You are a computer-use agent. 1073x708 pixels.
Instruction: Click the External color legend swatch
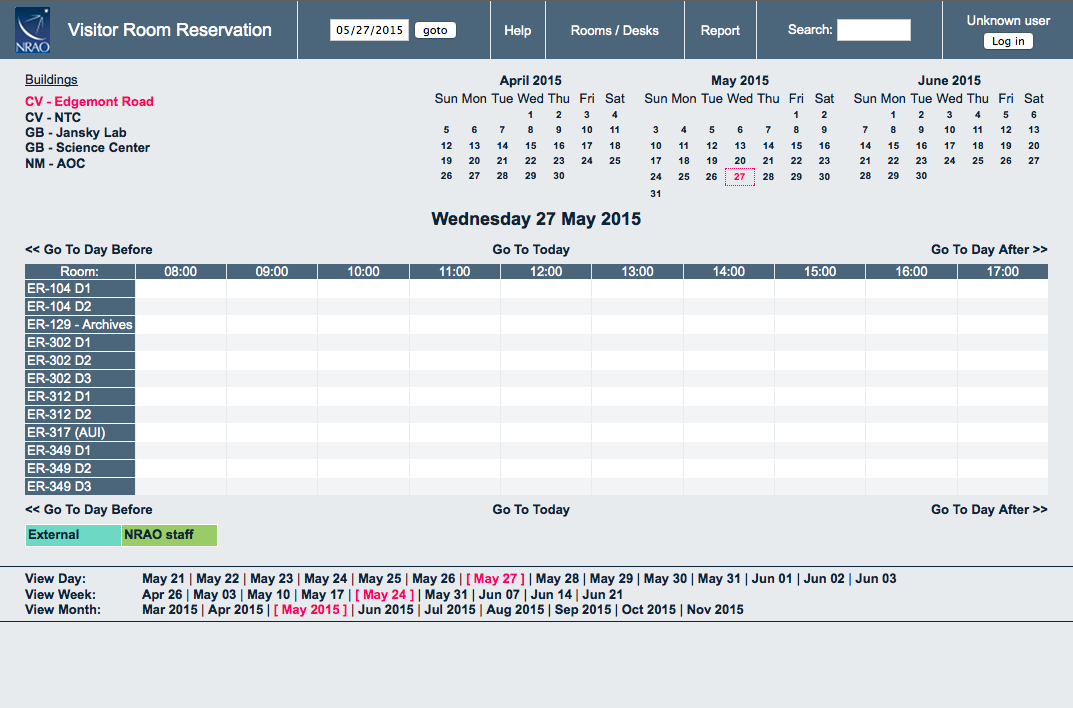click(x=73, y=535)
